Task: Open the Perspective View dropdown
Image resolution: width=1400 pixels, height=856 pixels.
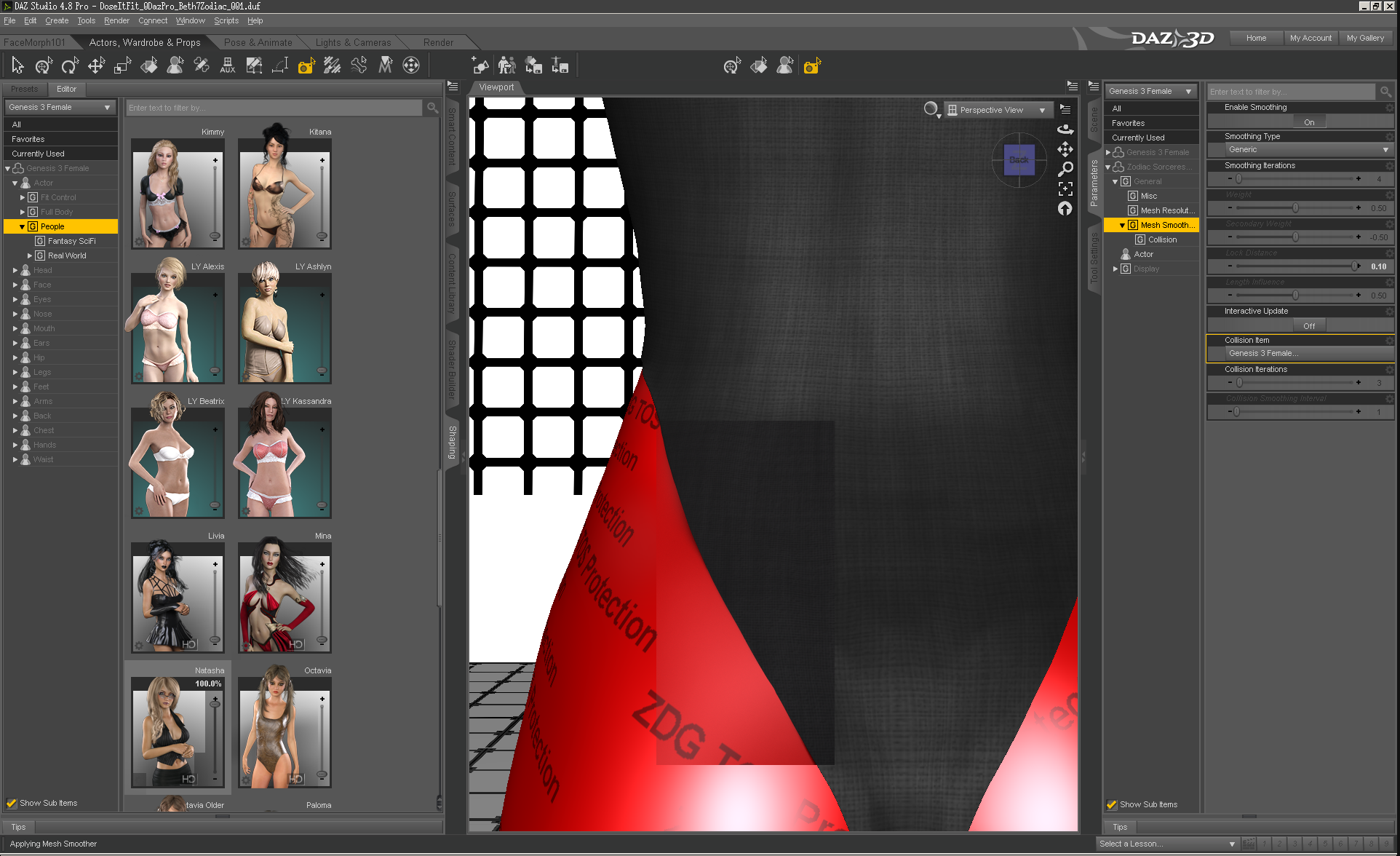Action: click(998, 110)
